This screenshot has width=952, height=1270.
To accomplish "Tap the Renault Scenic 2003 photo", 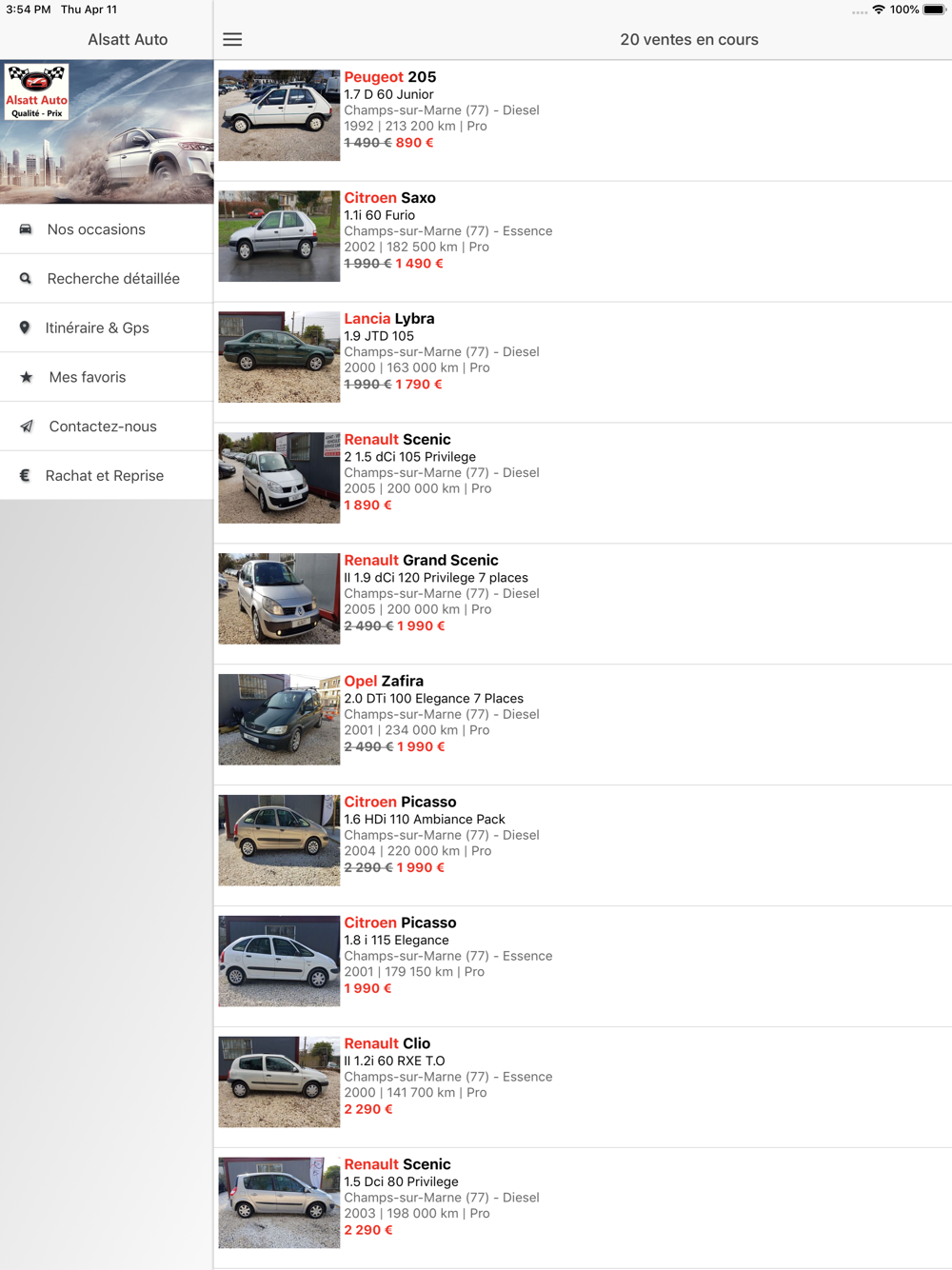I will pyautogui.click(x=279, y=1203).
